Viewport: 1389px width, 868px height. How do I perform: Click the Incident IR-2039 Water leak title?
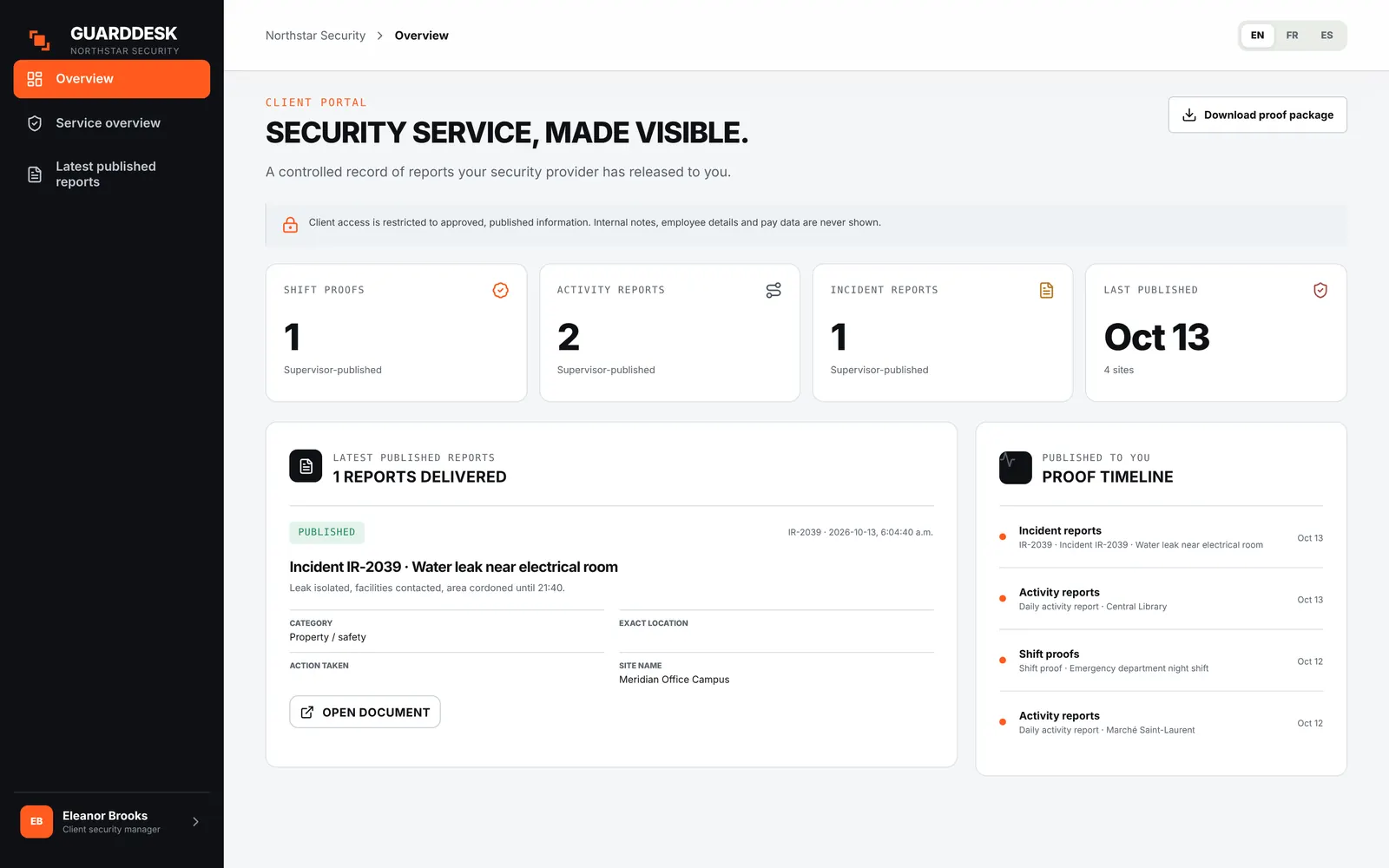pos(453,567)
